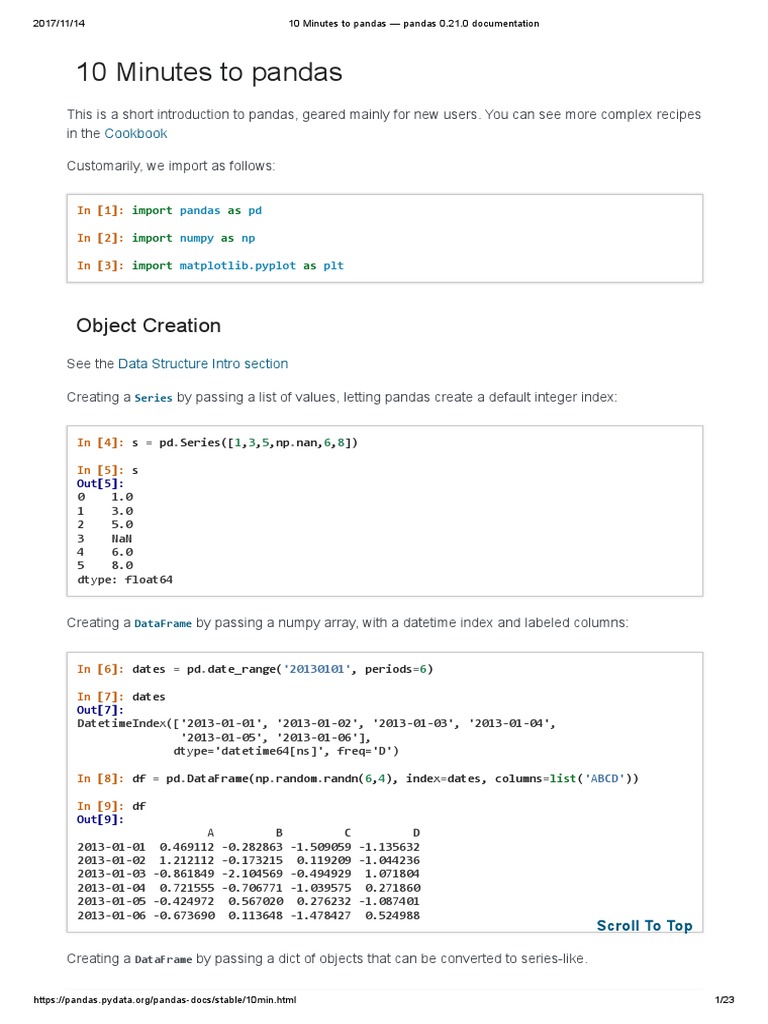
Task: Click the In [4] pd.Series code line
Action: 217,442
